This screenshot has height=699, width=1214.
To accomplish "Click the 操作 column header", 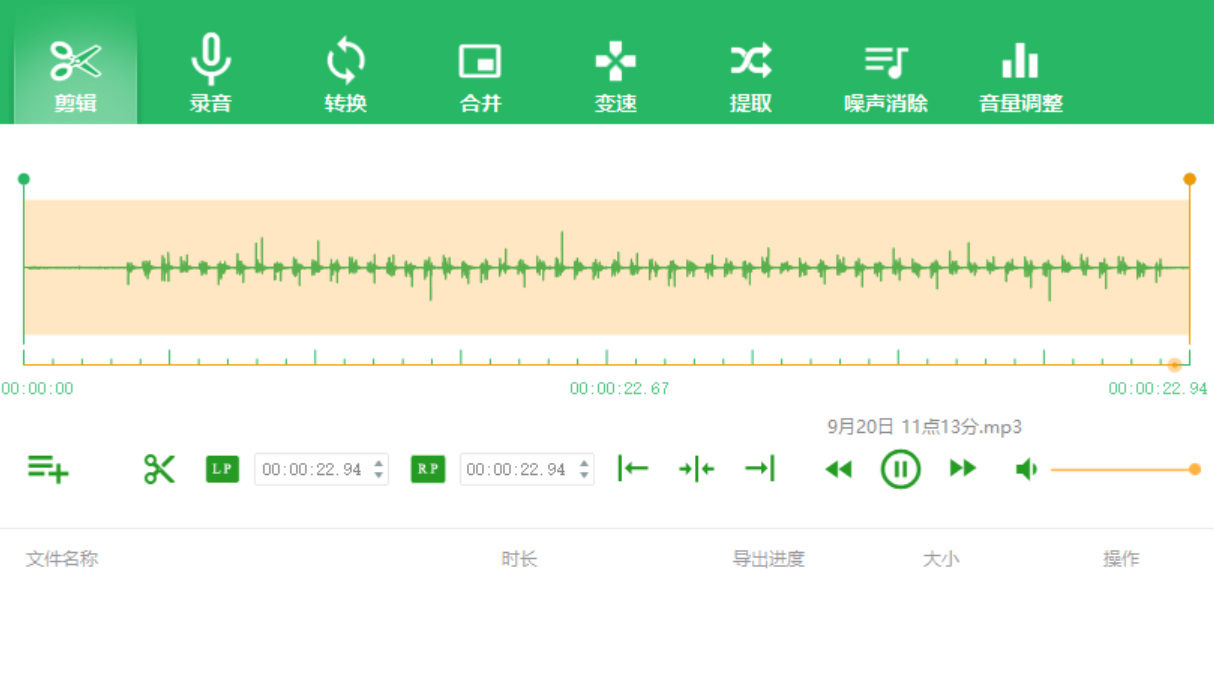I will (1121, 559).
